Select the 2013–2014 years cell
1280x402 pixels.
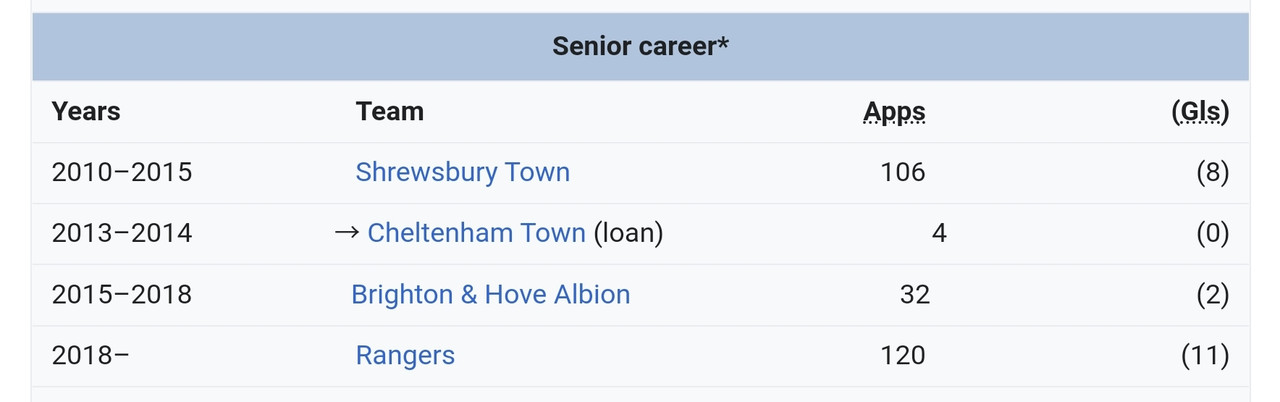[x=122, y=233]
